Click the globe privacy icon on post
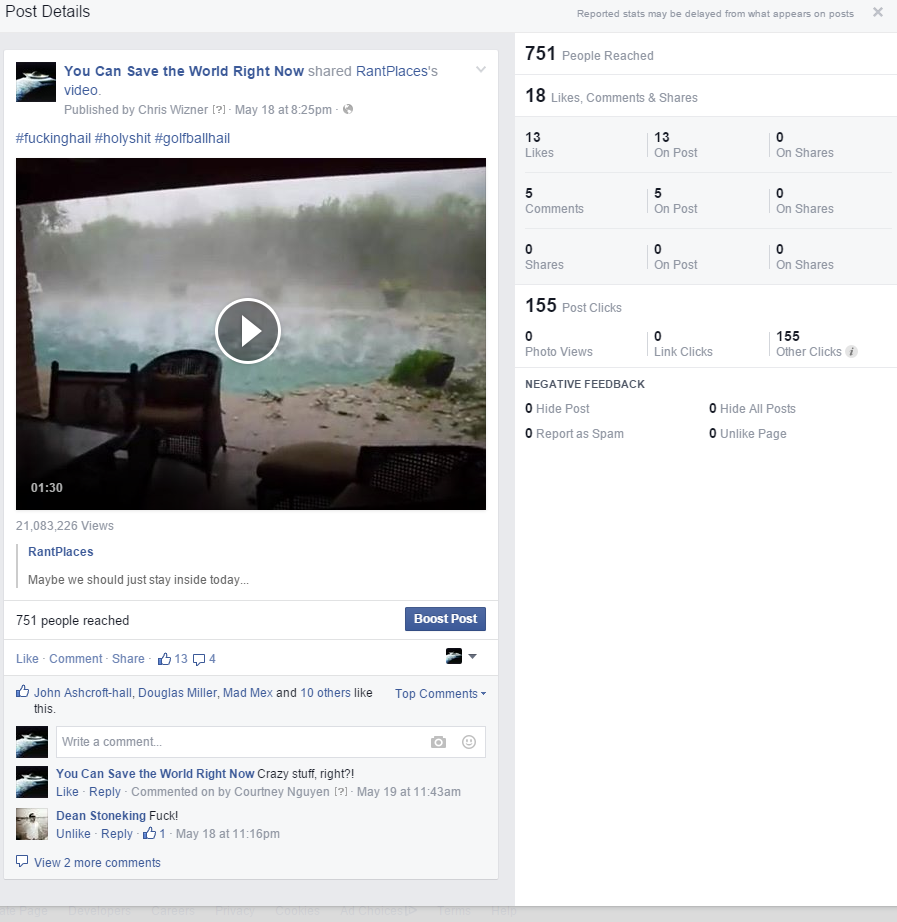 pyautogui.click(x=348, y=109)
